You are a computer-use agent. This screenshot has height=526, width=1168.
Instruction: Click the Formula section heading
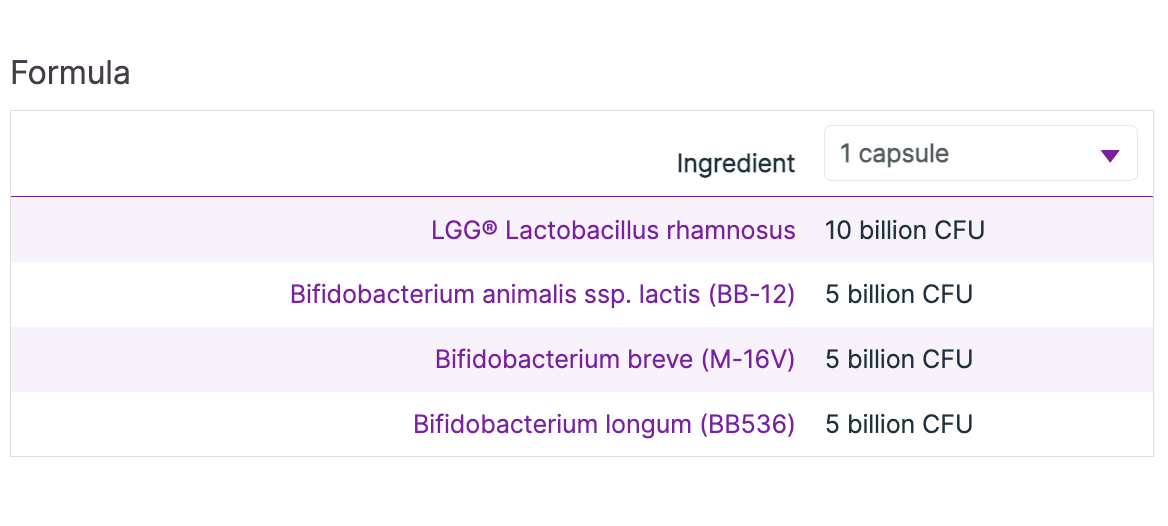70,73
